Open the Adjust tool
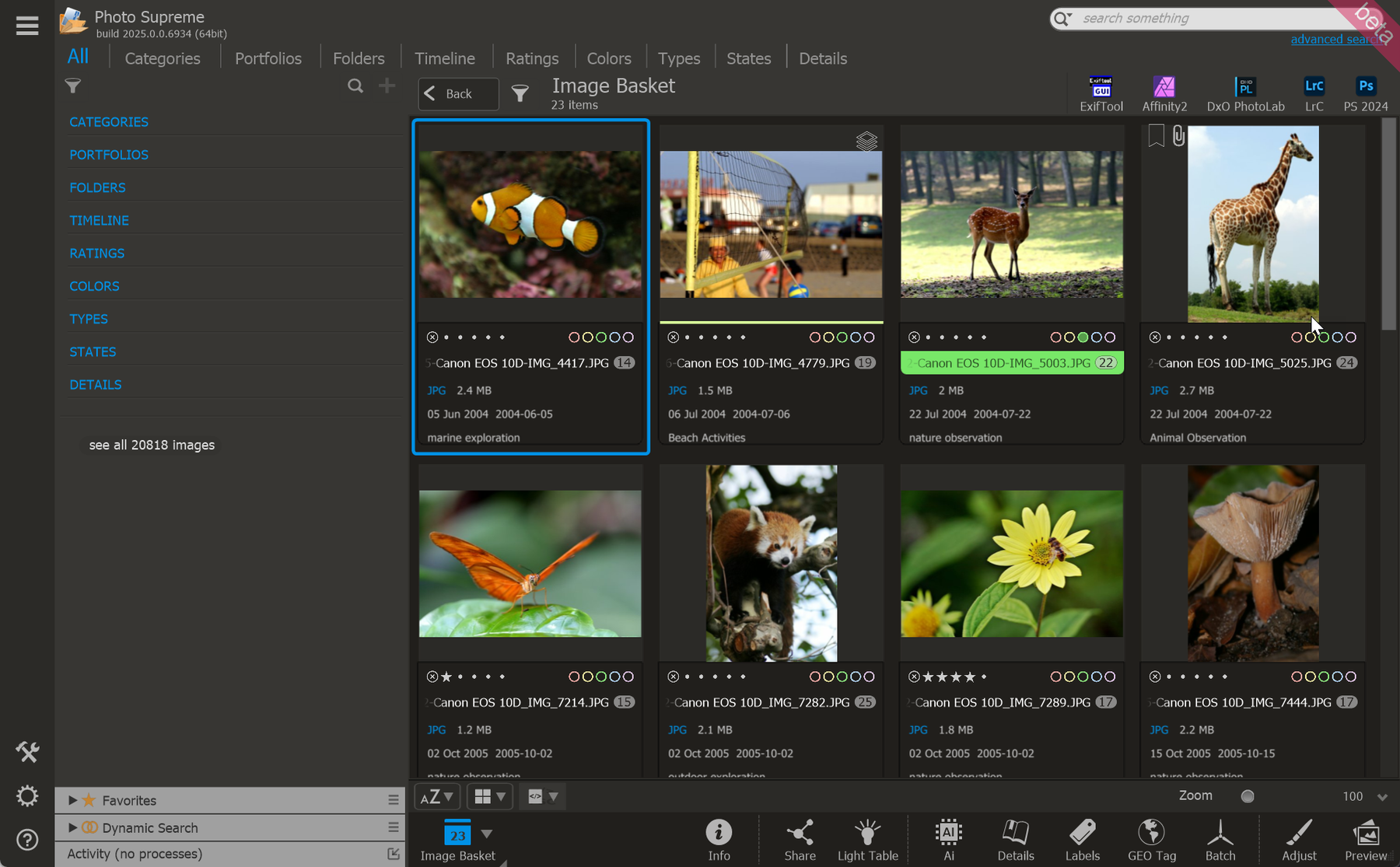 [x=1299, y=840]
